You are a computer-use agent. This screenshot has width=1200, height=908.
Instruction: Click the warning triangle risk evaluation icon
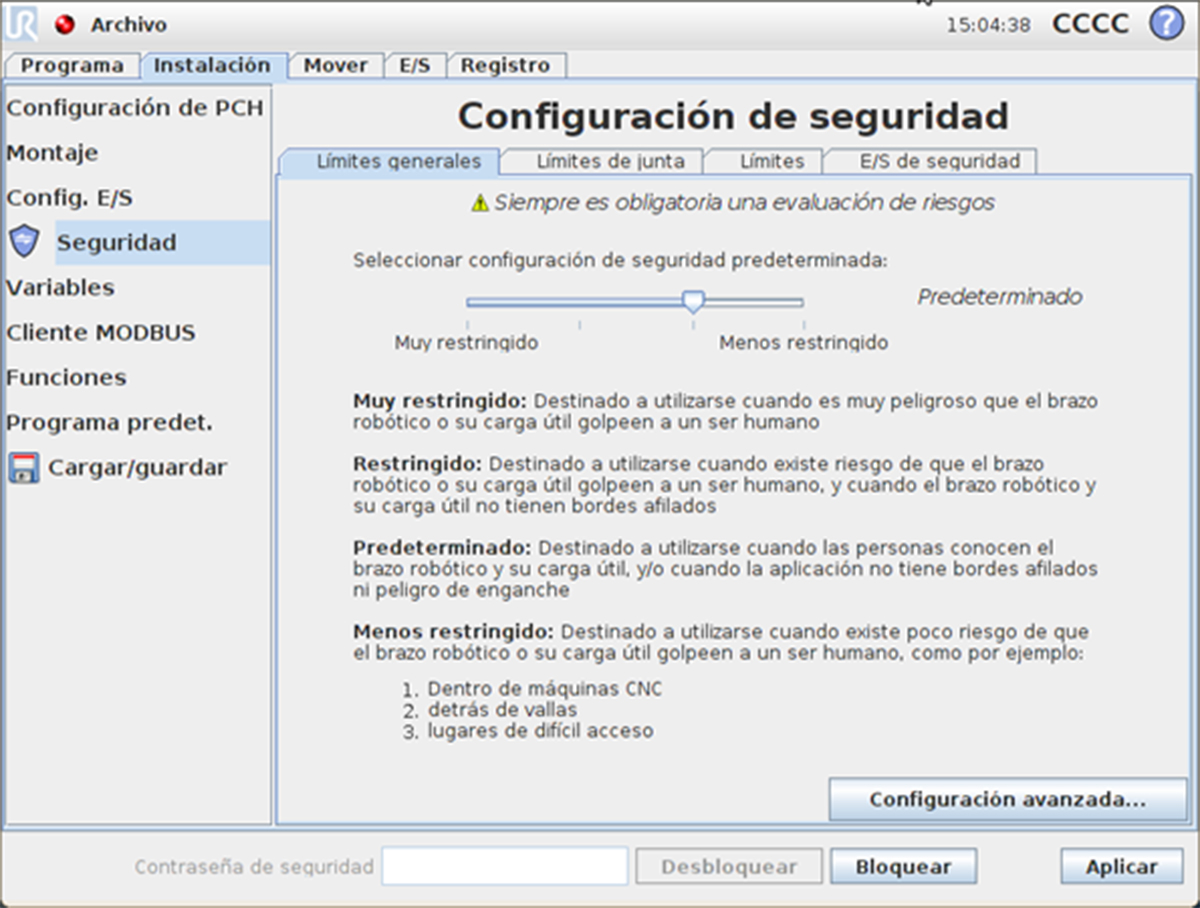pyautogui.click(x=480, y=203)
